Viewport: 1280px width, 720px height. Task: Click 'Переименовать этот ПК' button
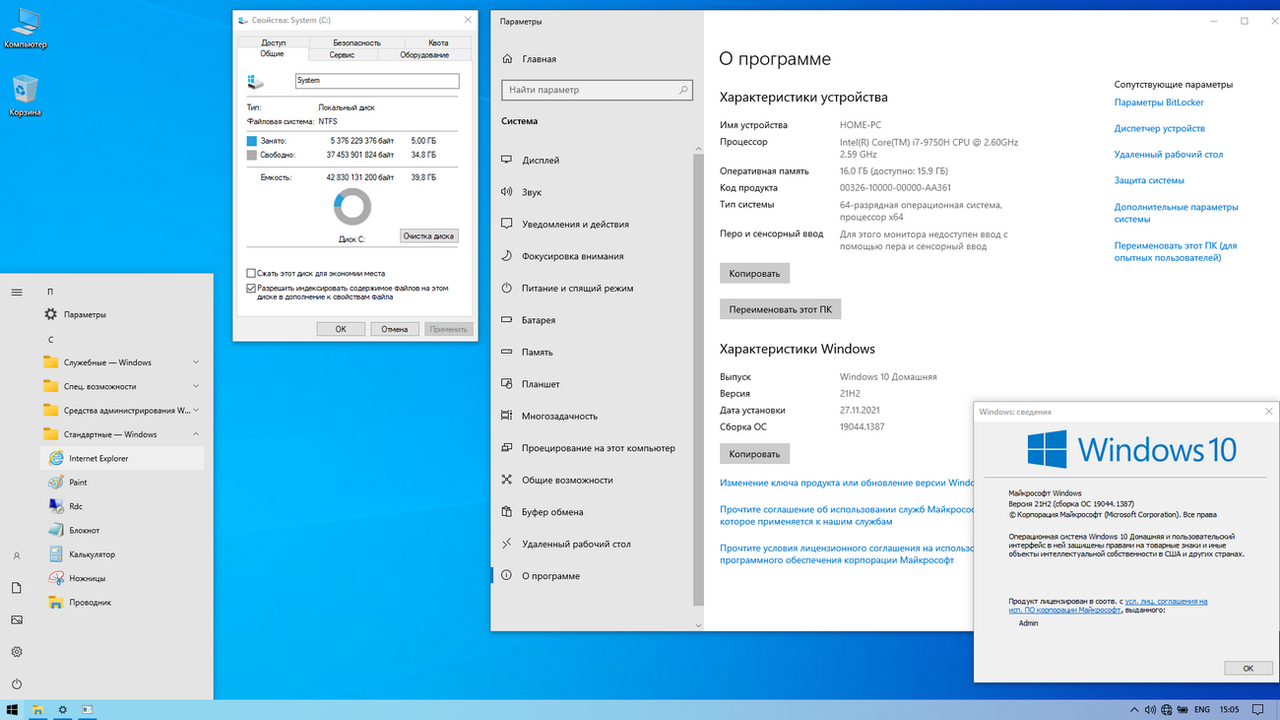point(780,309)
